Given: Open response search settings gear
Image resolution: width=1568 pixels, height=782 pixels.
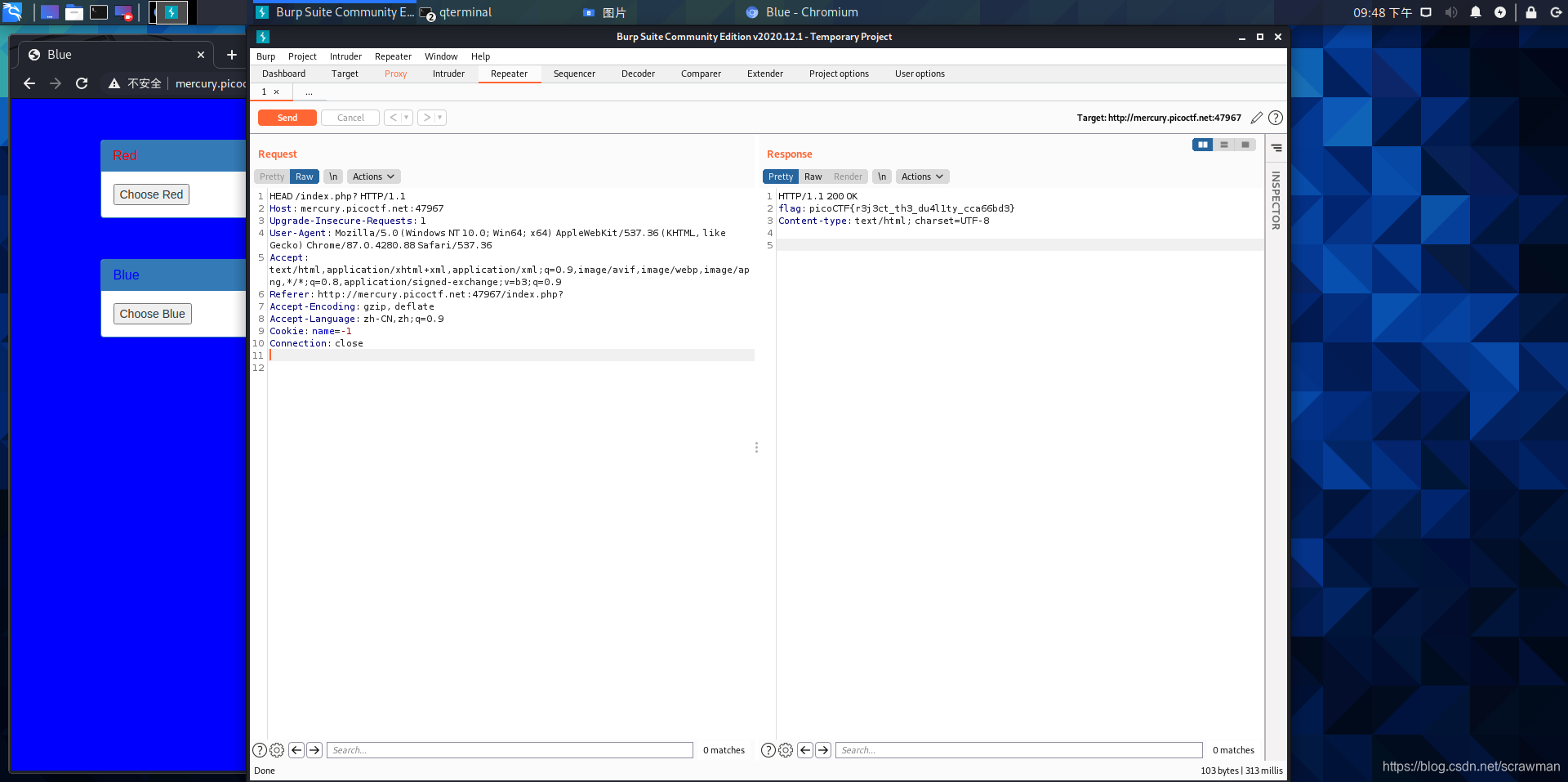Looking at the screenshot, I should (x=786, y=750).
